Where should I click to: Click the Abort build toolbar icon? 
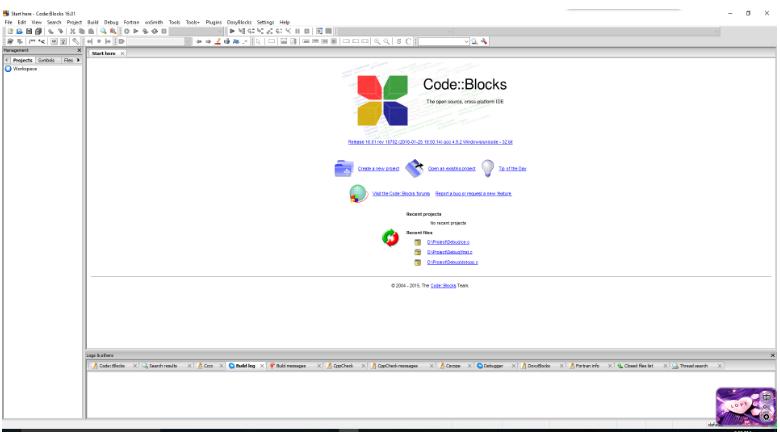pos(164,31)
